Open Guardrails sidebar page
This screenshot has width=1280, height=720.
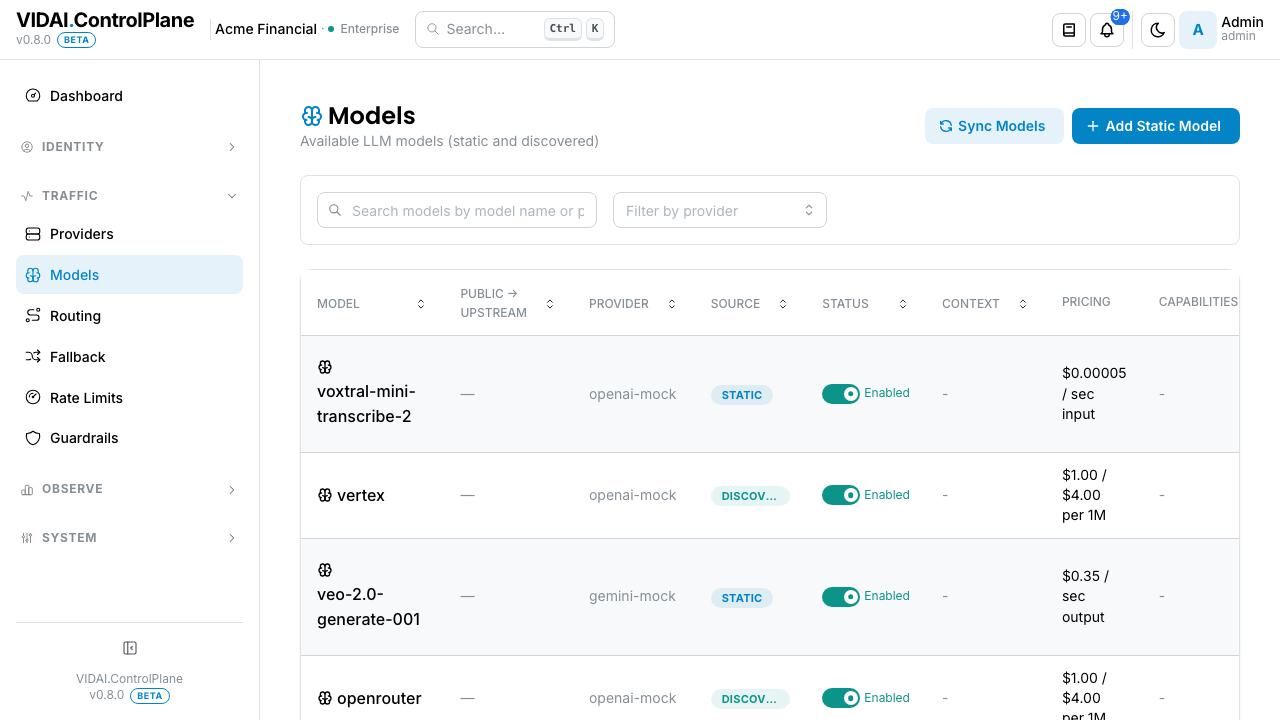pos(129,438)
